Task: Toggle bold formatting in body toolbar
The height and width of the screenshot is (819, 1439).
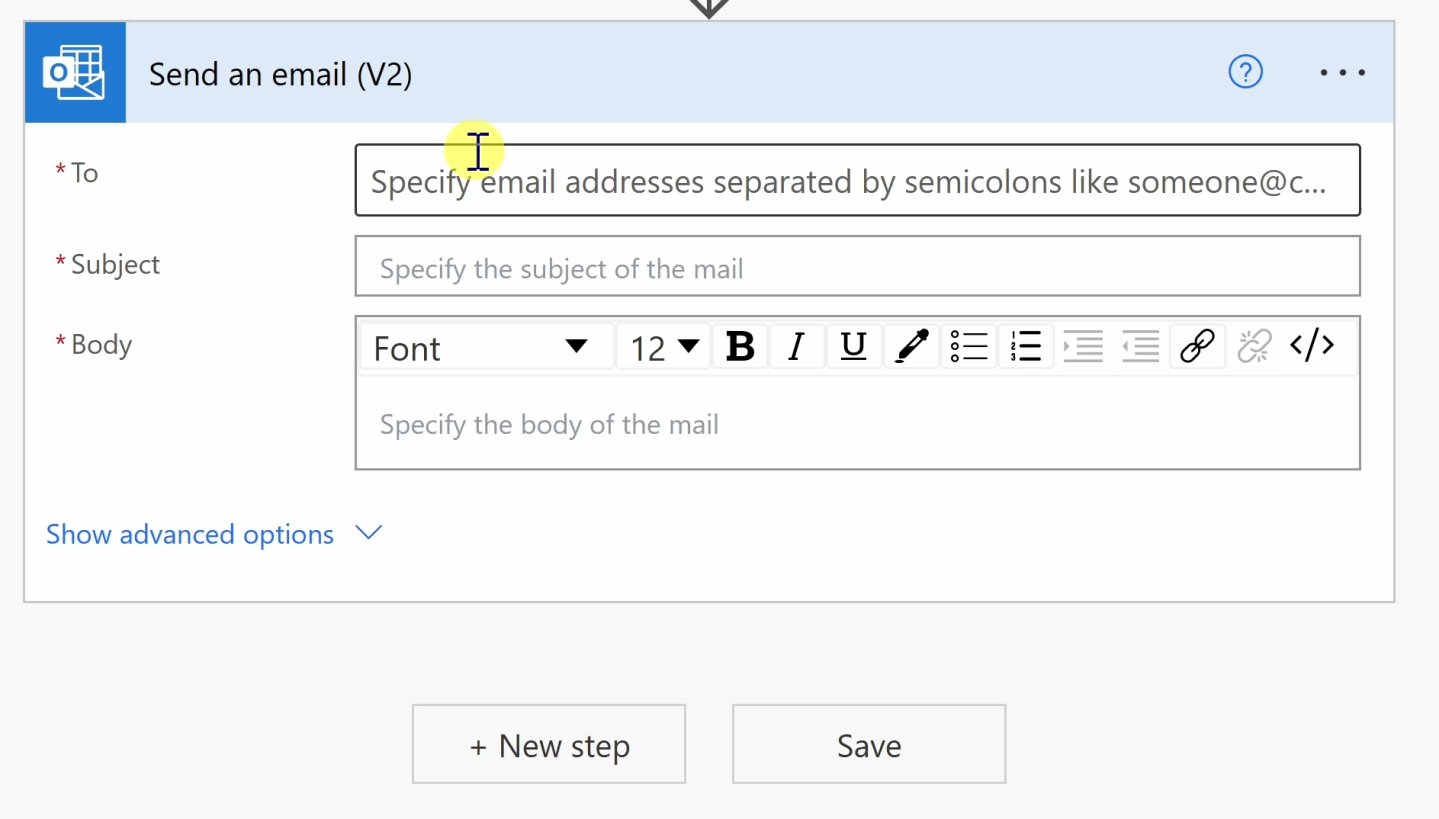Action: 740,347
